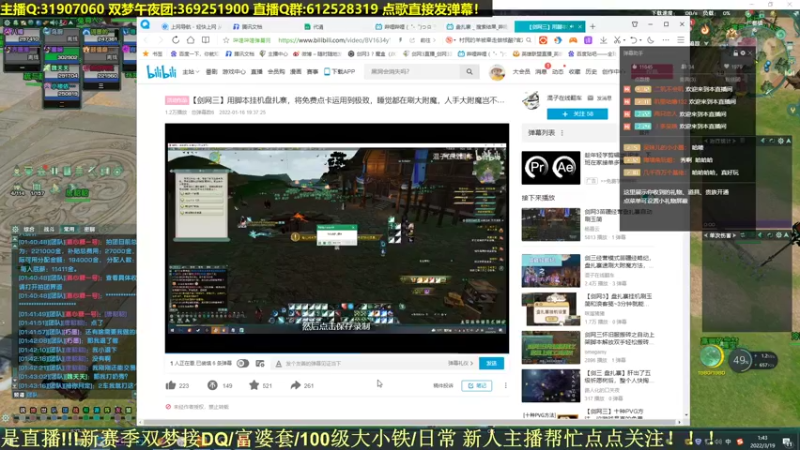The image size is (800, 450).
Task: Open the 弹幕列表 options menu
Action: [x=562, y=133]
